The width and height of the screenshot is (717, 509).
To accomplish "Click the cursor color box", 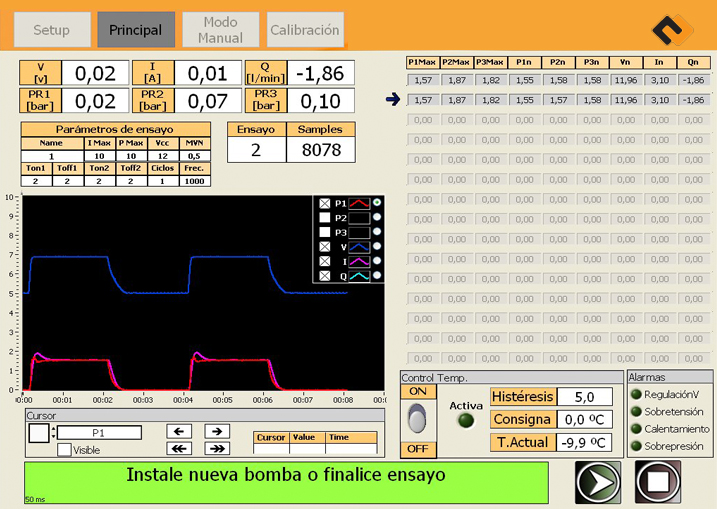I will 38,433.
